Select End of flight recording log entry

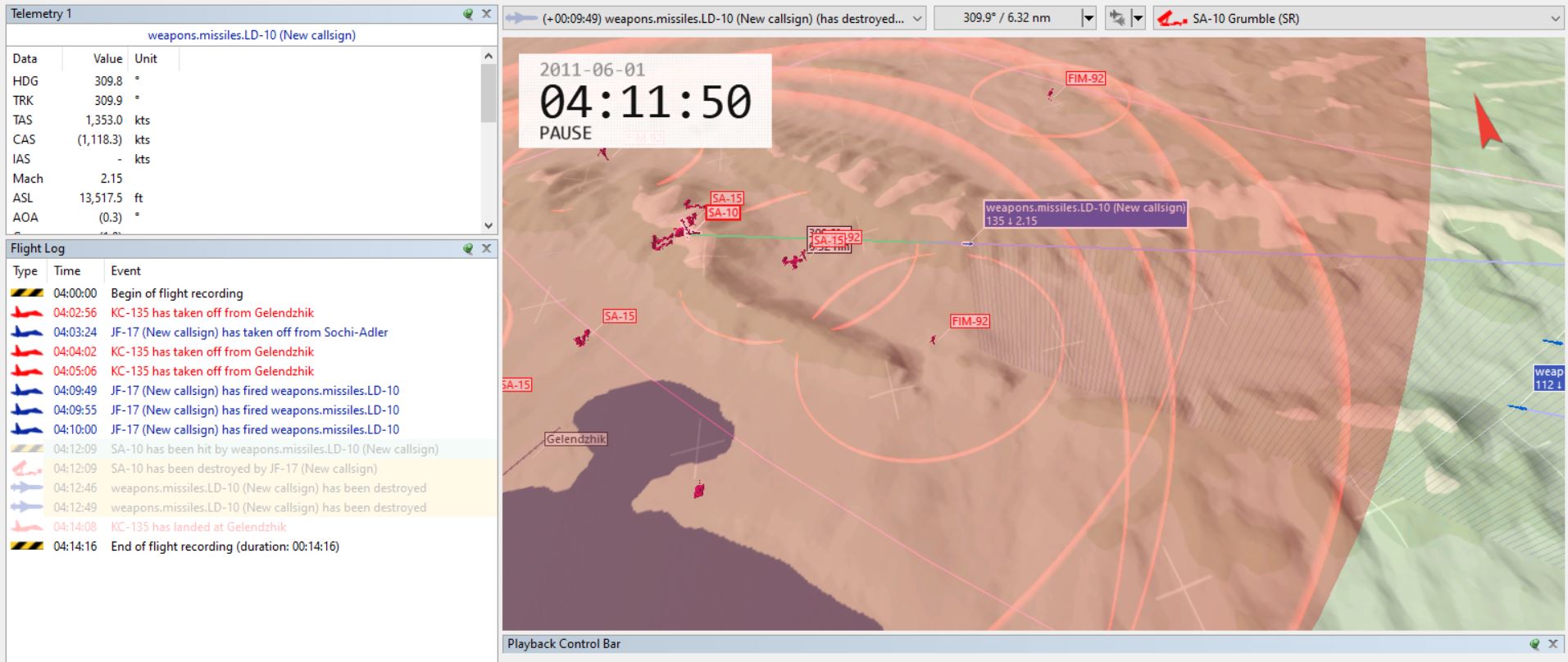tap(252, 546)
